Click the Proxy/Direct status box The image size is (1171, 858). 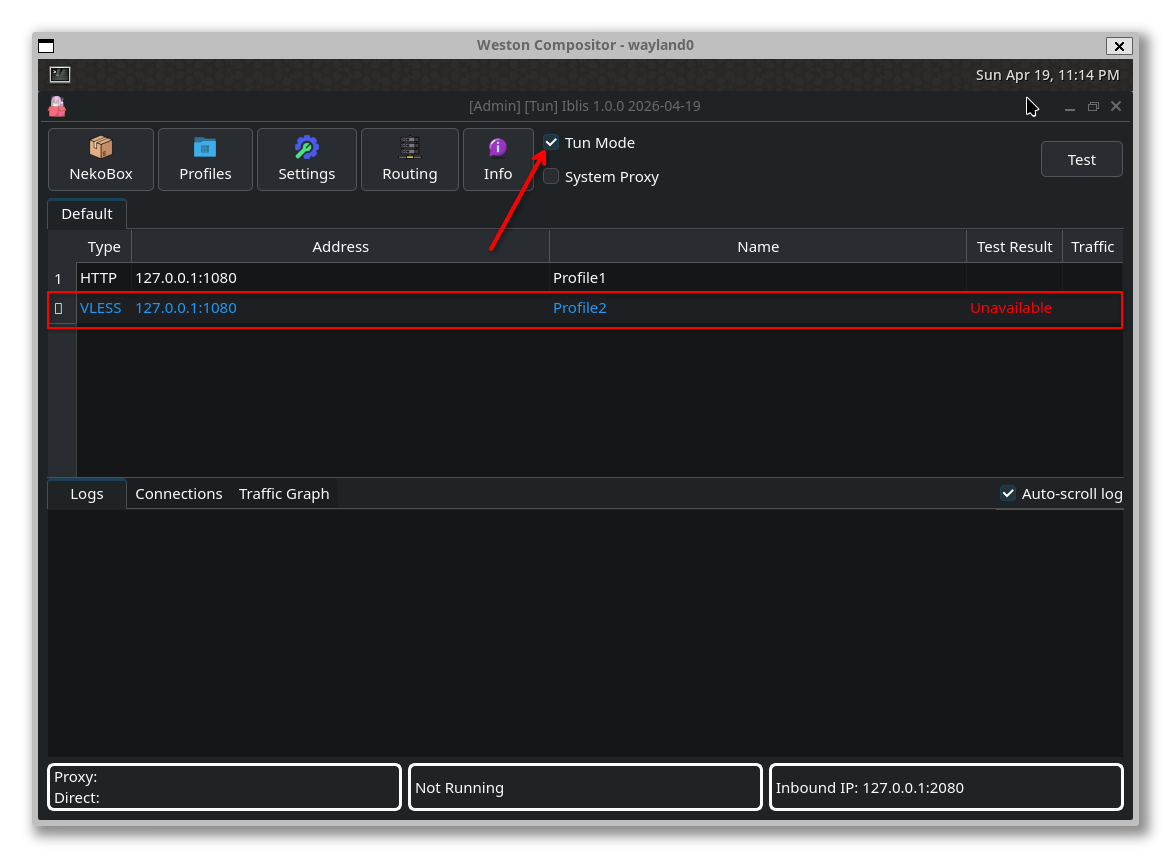pos(224,787)
